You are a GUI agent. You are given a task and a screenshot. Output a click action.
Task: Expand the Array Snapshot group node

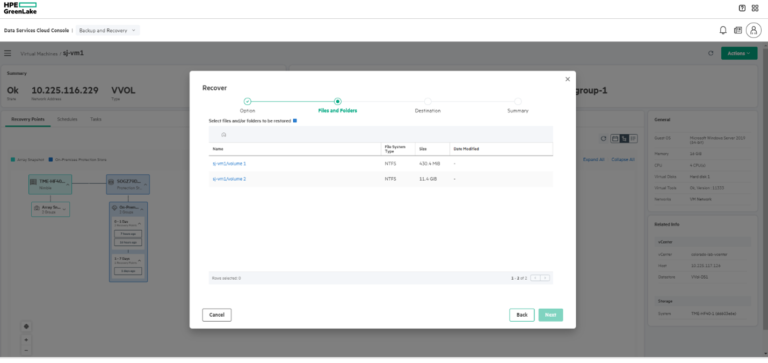pyautogui.click(x=65, y=209)
